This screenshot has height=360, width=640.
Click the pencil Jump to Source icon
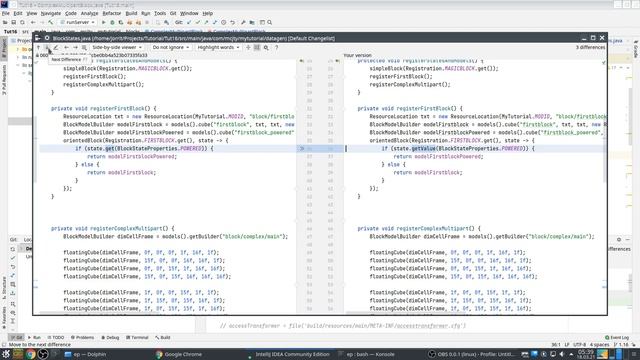pos(56,48)
